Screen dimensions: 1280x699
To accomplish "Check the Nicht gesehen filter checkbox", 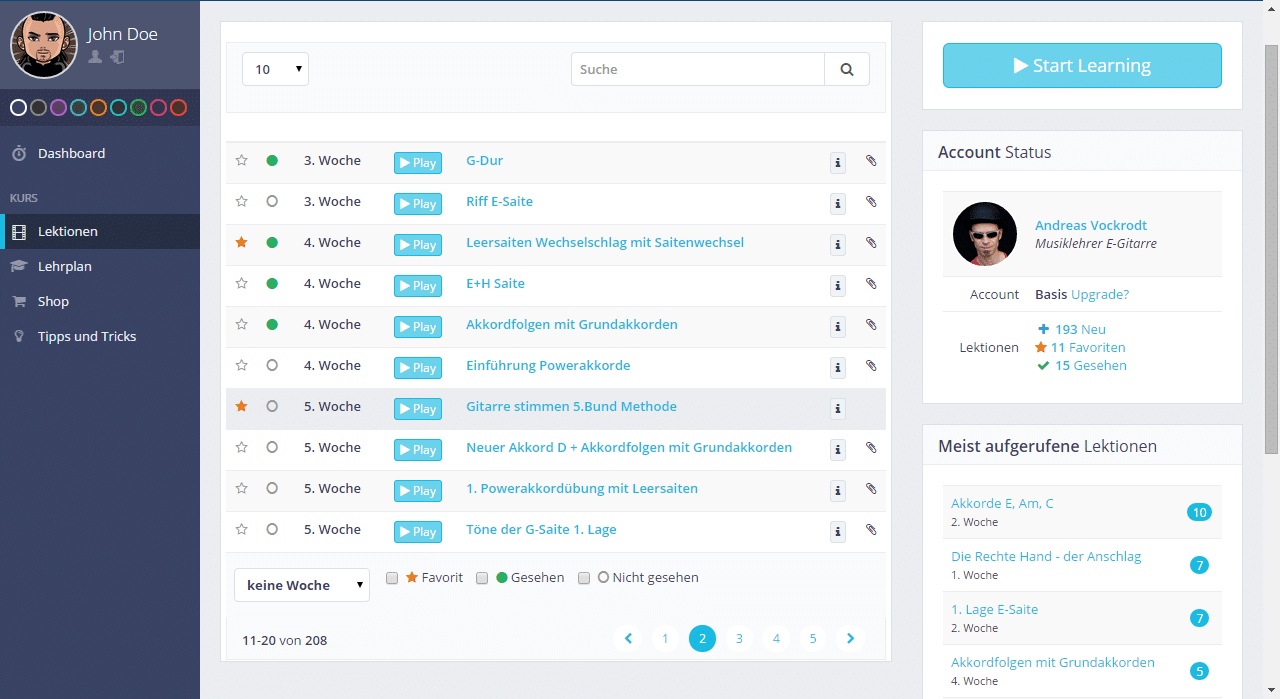I will [584, 578].
